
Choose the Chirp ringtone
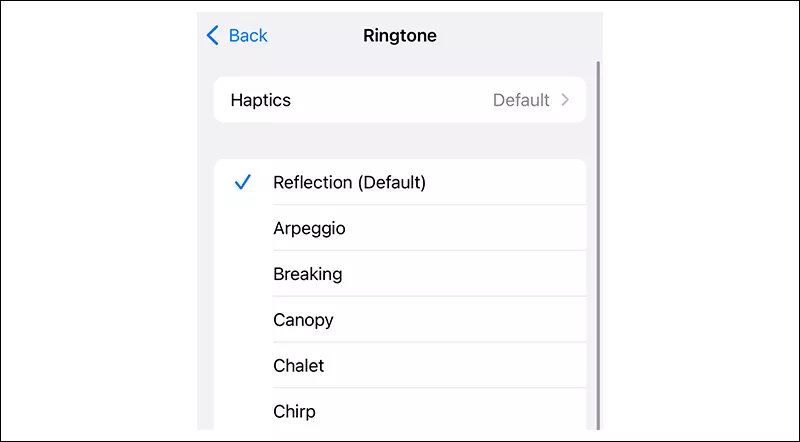coord(295,411)
